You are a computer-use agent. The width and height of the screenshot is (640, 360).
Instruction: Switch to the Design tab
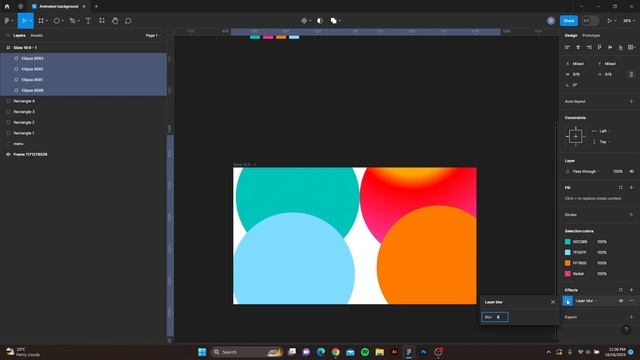click(x=571, y=36)
